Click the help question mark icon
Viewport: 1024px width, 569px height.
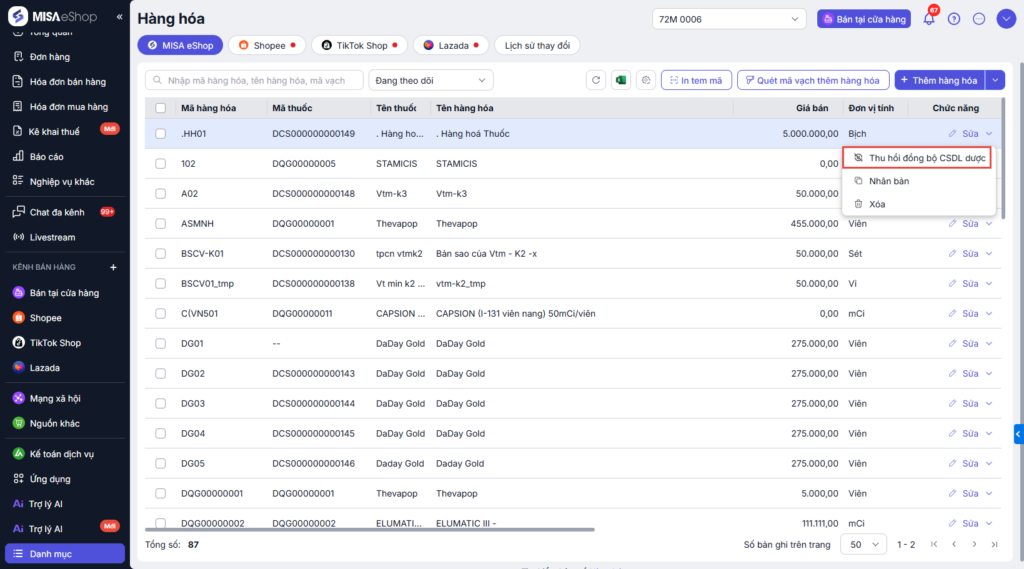(954, 19)
